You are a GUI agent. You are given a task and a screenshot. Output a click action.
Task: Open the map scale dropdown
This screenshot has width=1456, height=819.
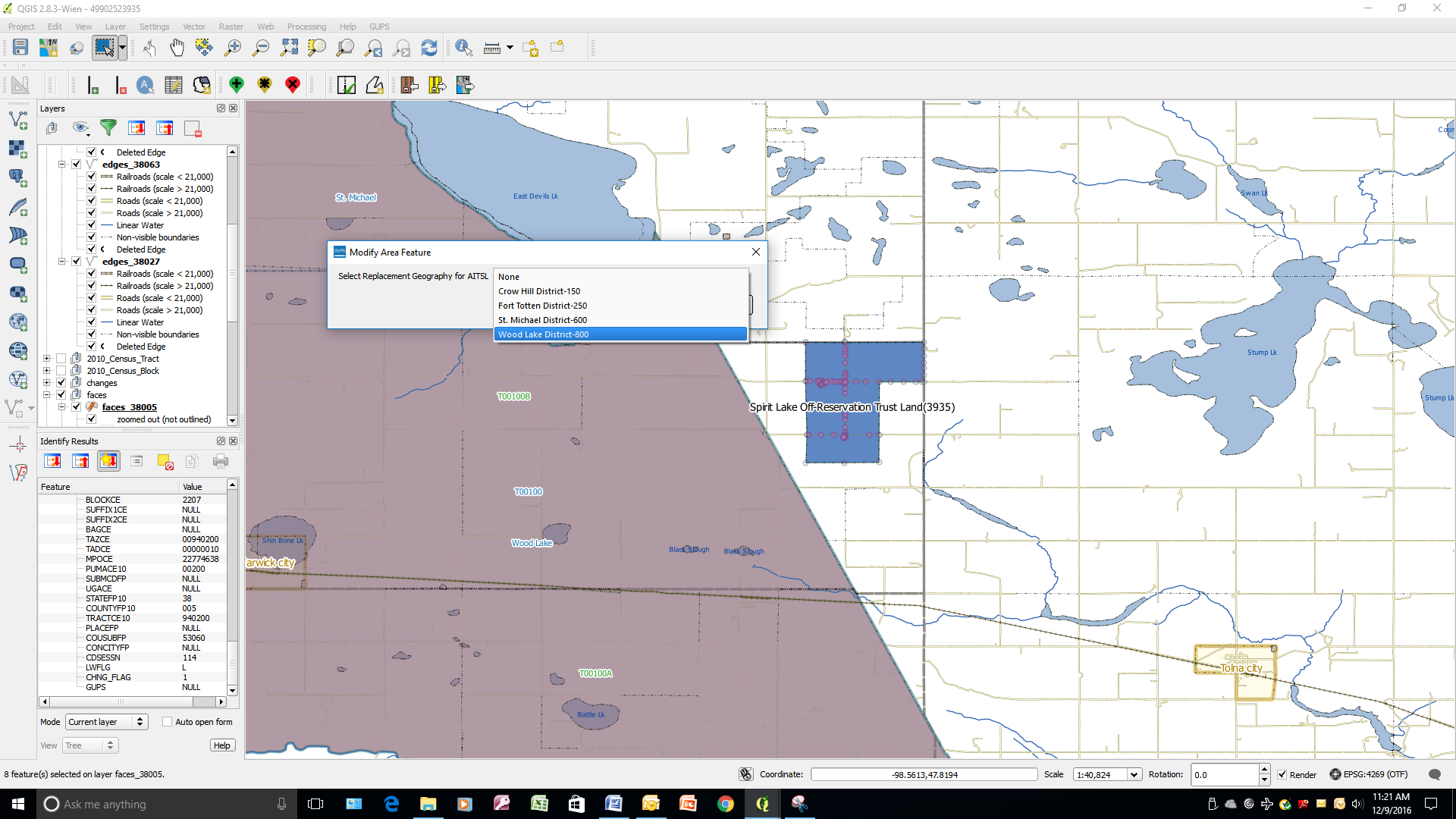pos(1134,774)
